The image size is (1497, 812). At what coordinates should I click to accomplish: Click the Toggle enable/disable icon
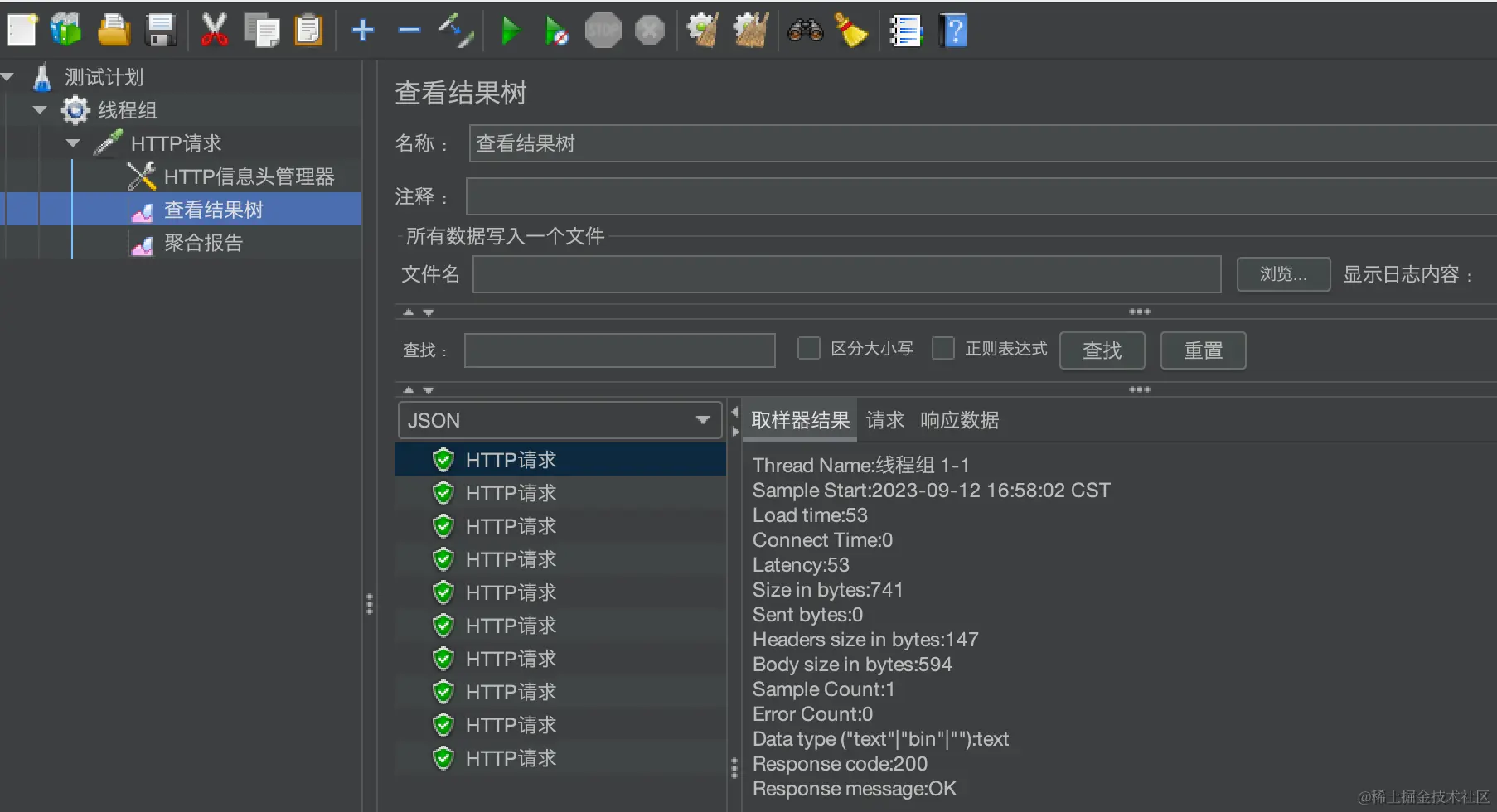tap(456, 31)
